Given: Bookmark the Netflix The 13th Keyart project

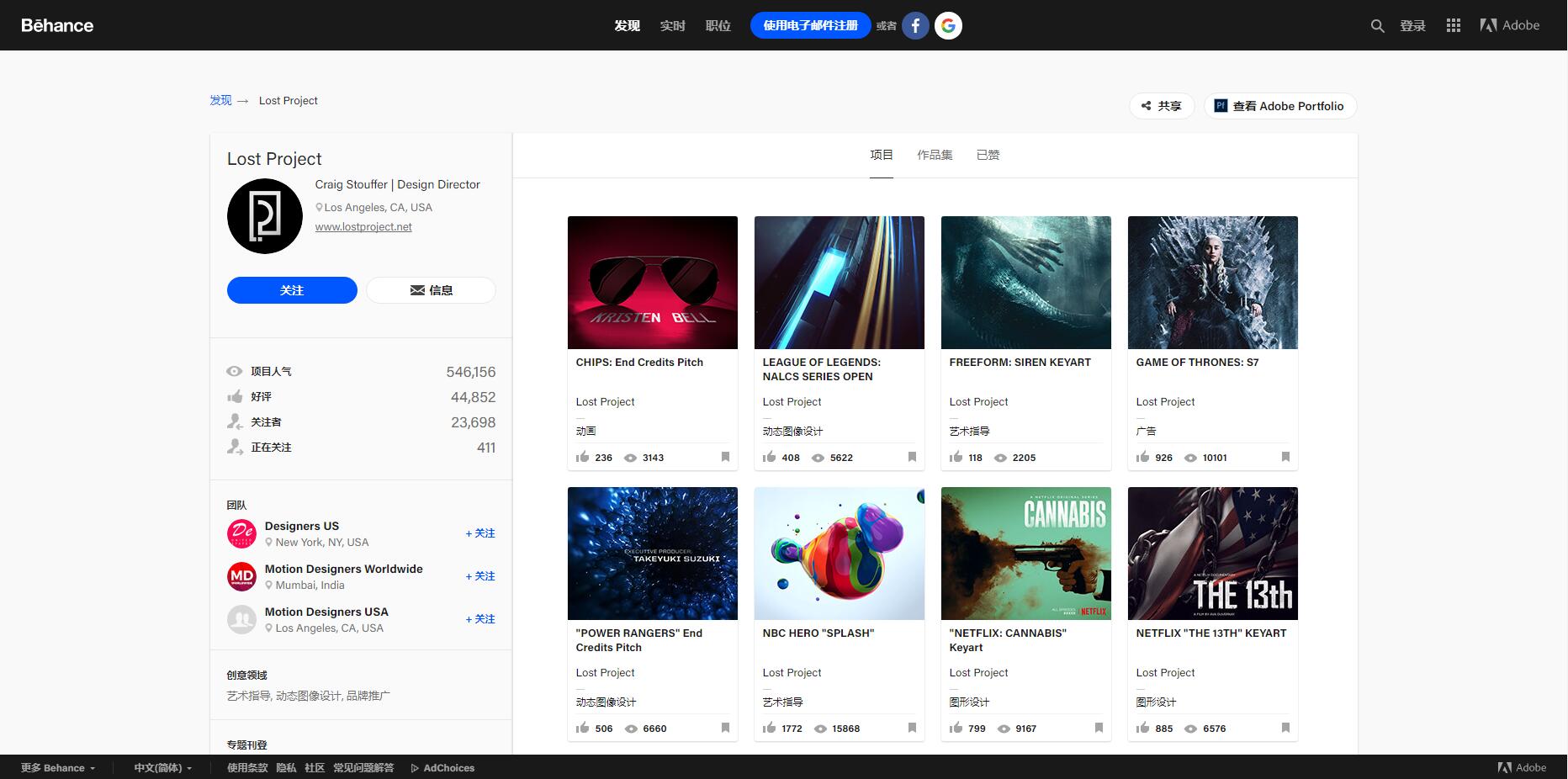Looking at the screenshot, I should (x=1285, y=728).
